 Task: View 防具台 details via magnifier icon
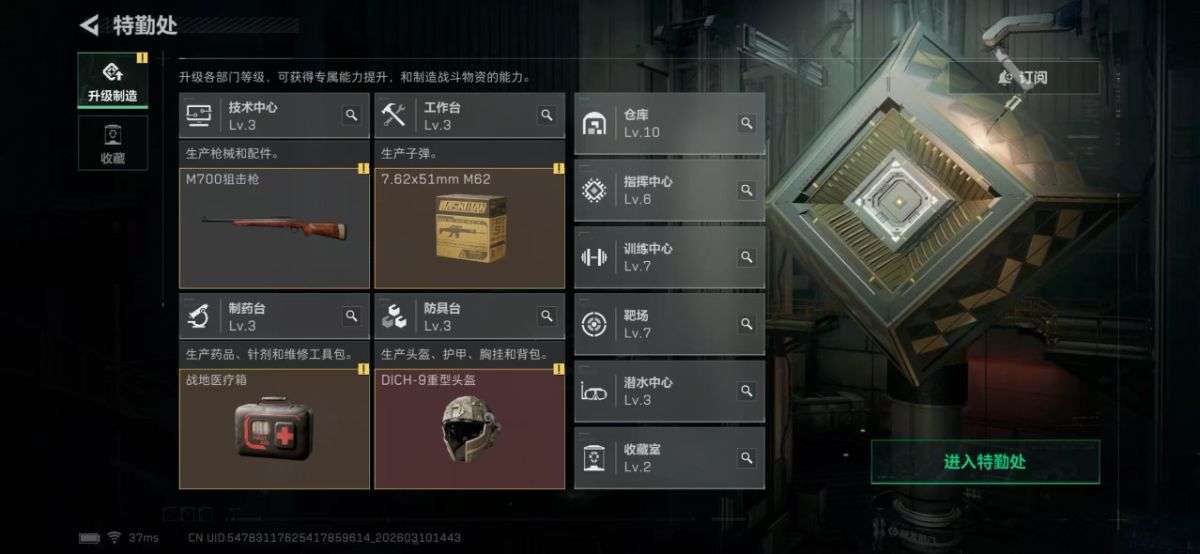tap(546, 316)
